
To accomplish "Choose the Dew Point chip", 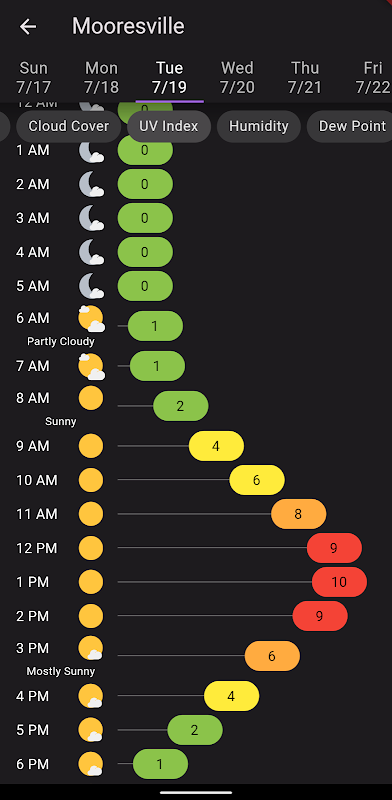I will (352, 126).
